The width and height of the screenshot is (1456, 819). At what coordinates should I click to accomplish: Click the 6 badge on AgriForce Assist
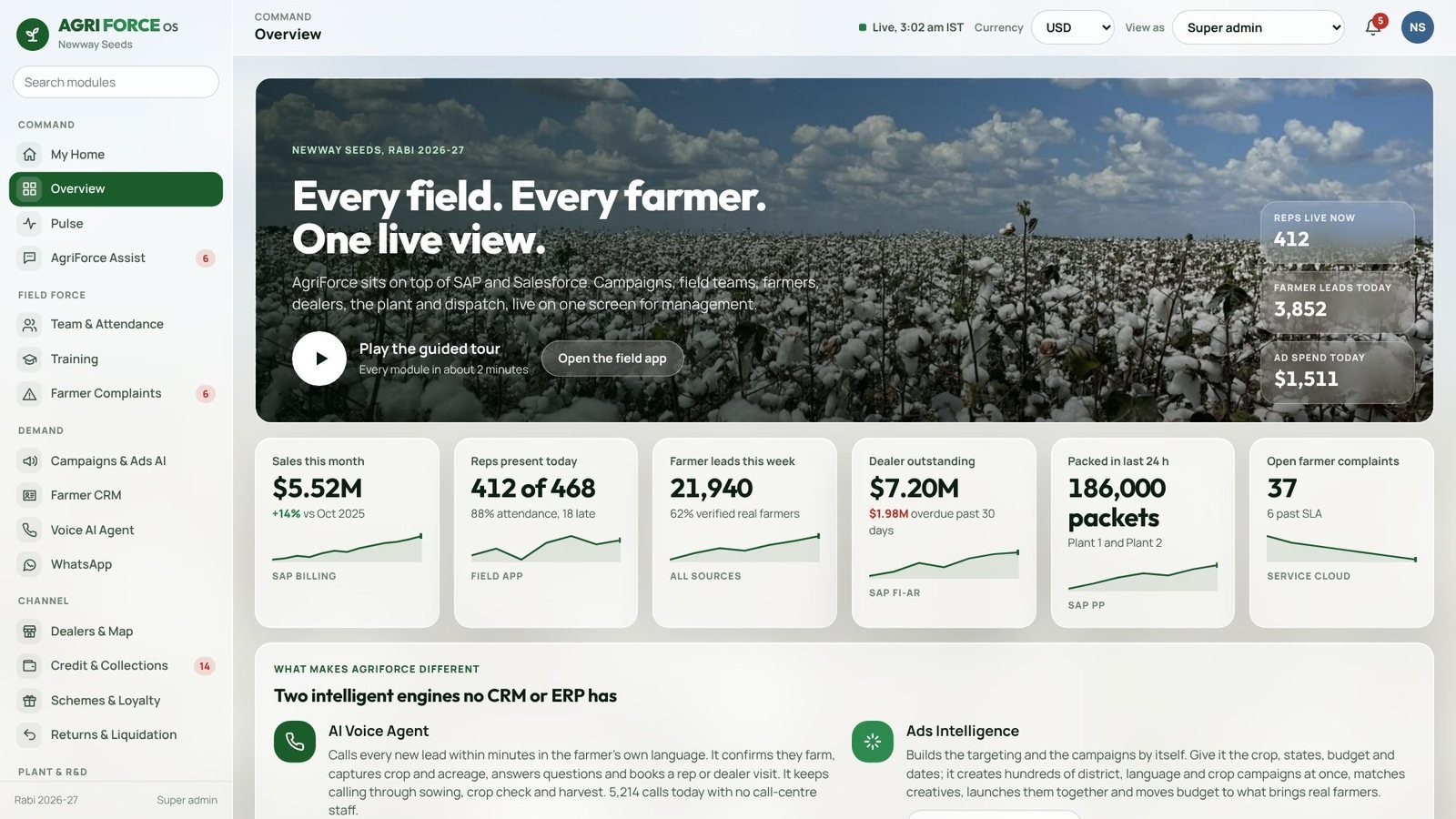(x=206, y=258)
